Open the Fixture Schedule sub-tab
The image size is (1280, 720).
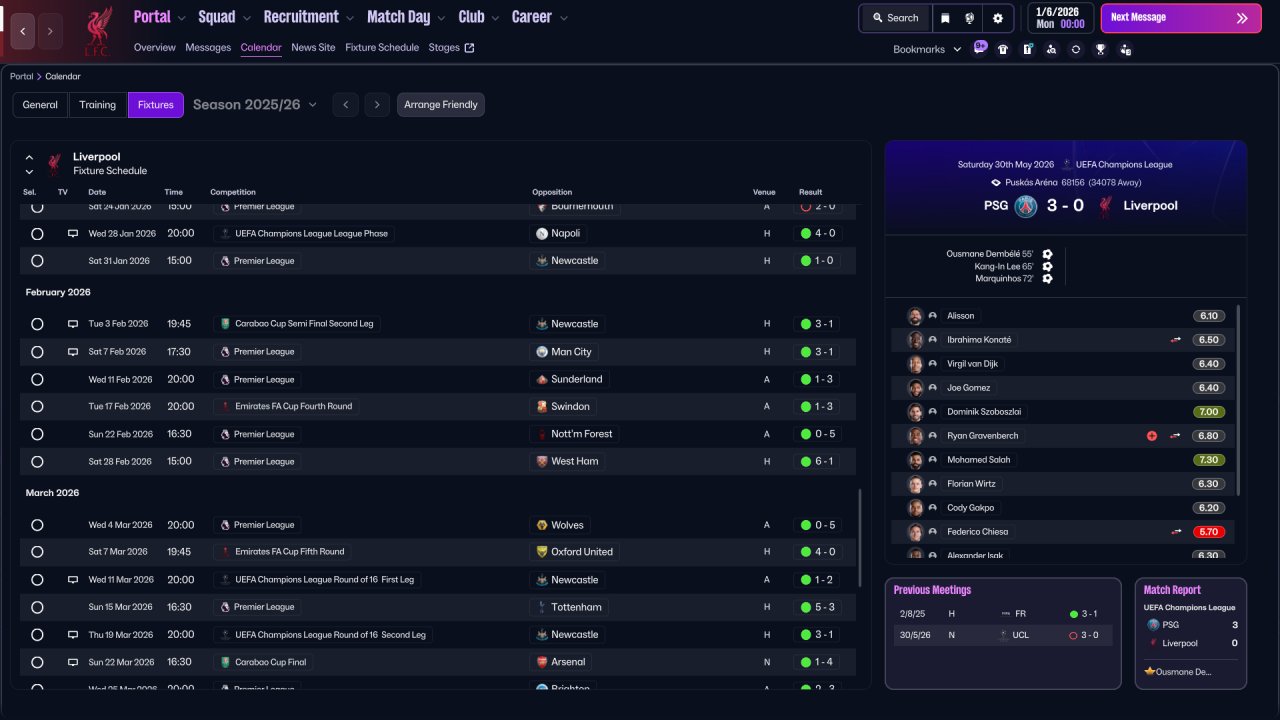pyautogui.click(x=382, y=48)
